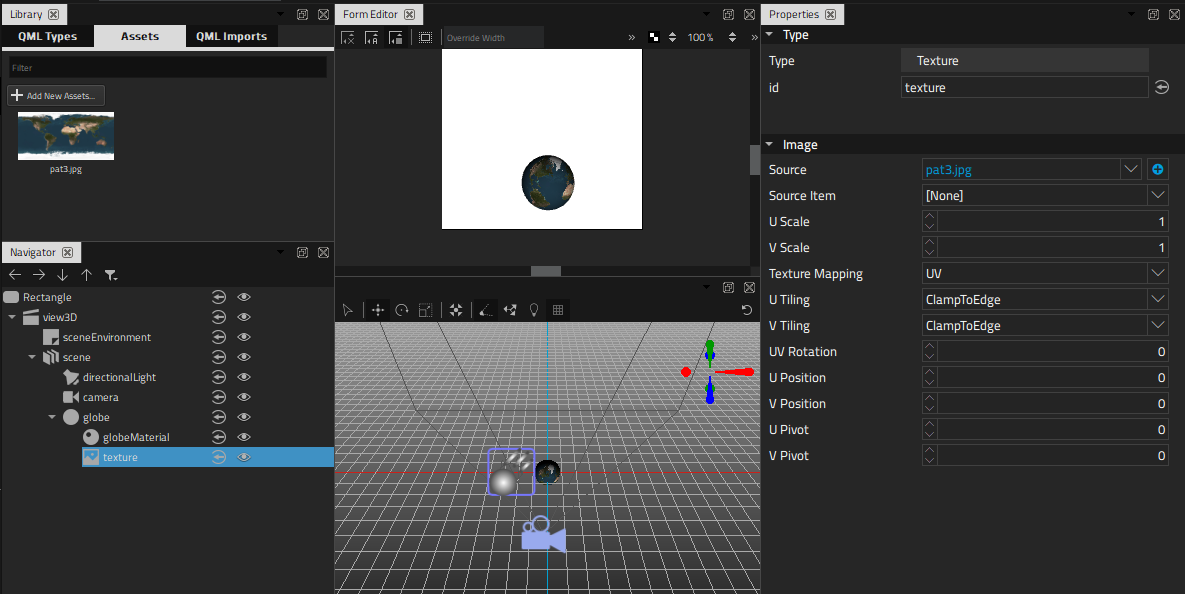Viewport: 1185px width, 594px height.
Task: Activate the Fit Selected icon in the 3D toolbar
Action: pos(455,310)
